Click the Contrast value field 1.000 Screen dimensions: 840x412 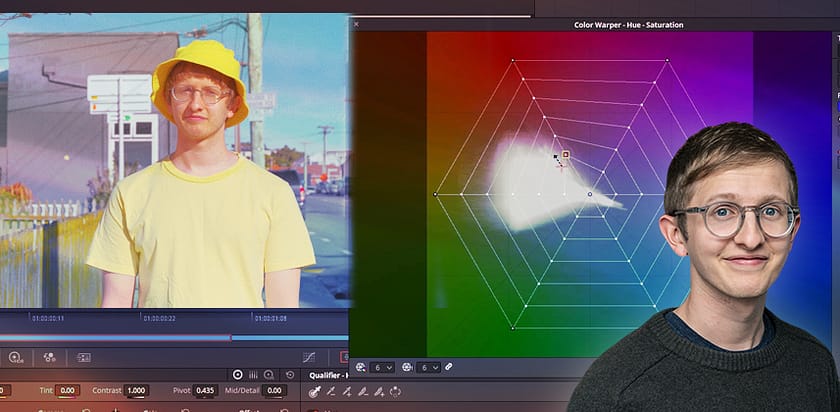(x=136, y=391)
